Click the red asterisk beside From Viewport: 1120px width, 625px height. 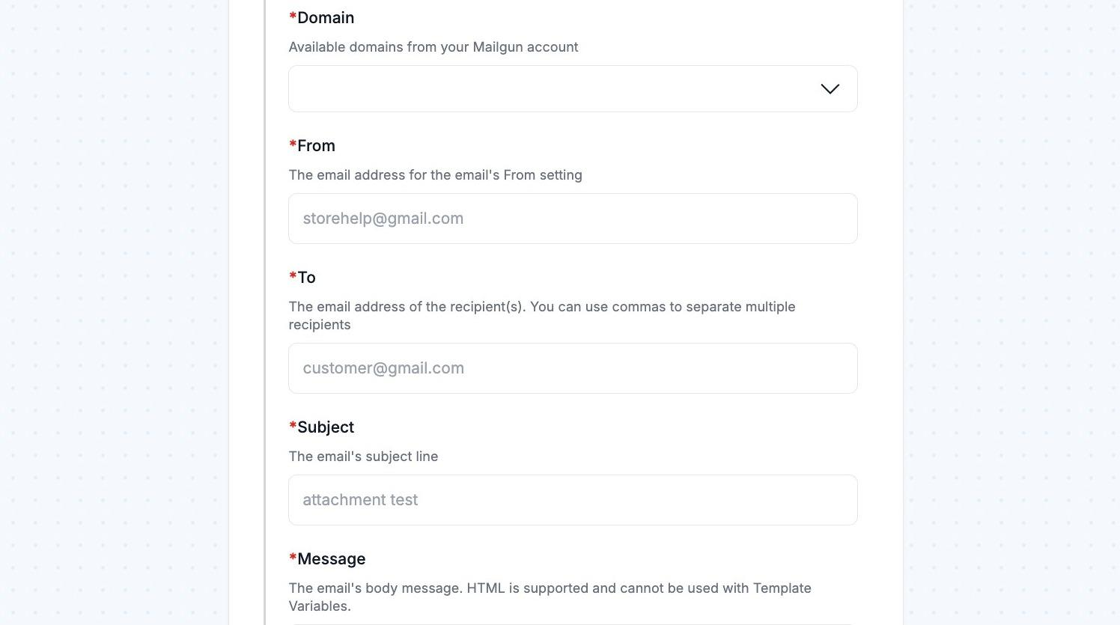(293, 145)
